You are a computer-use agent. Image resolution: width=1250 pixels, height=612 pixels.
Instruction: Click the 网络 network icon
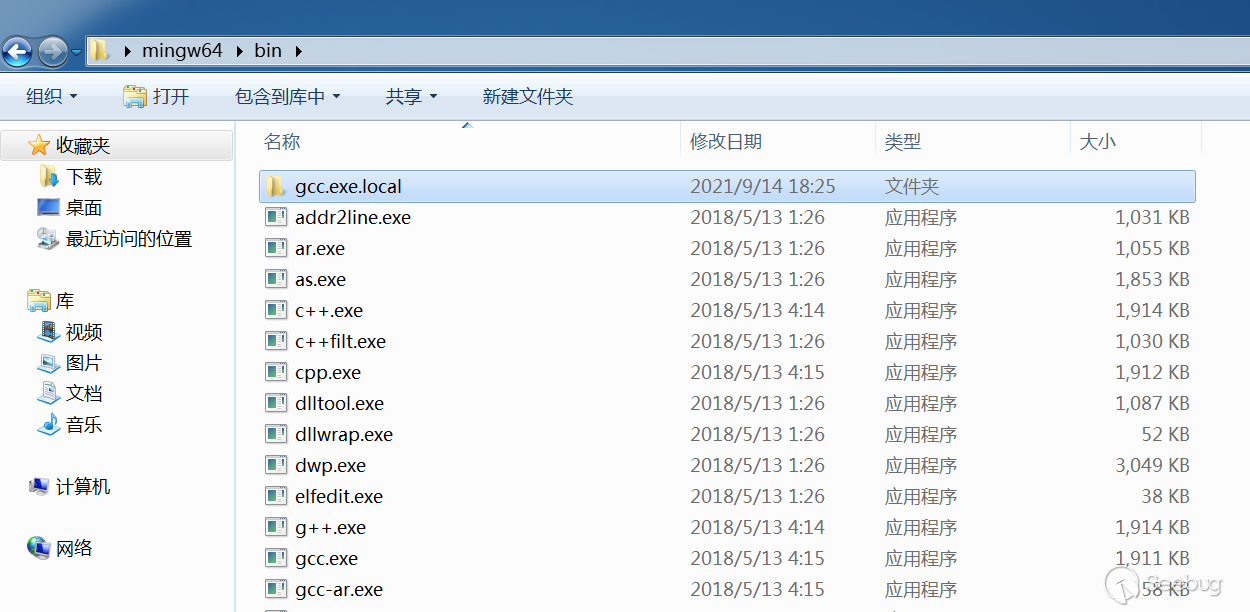(x=39, y=548)
